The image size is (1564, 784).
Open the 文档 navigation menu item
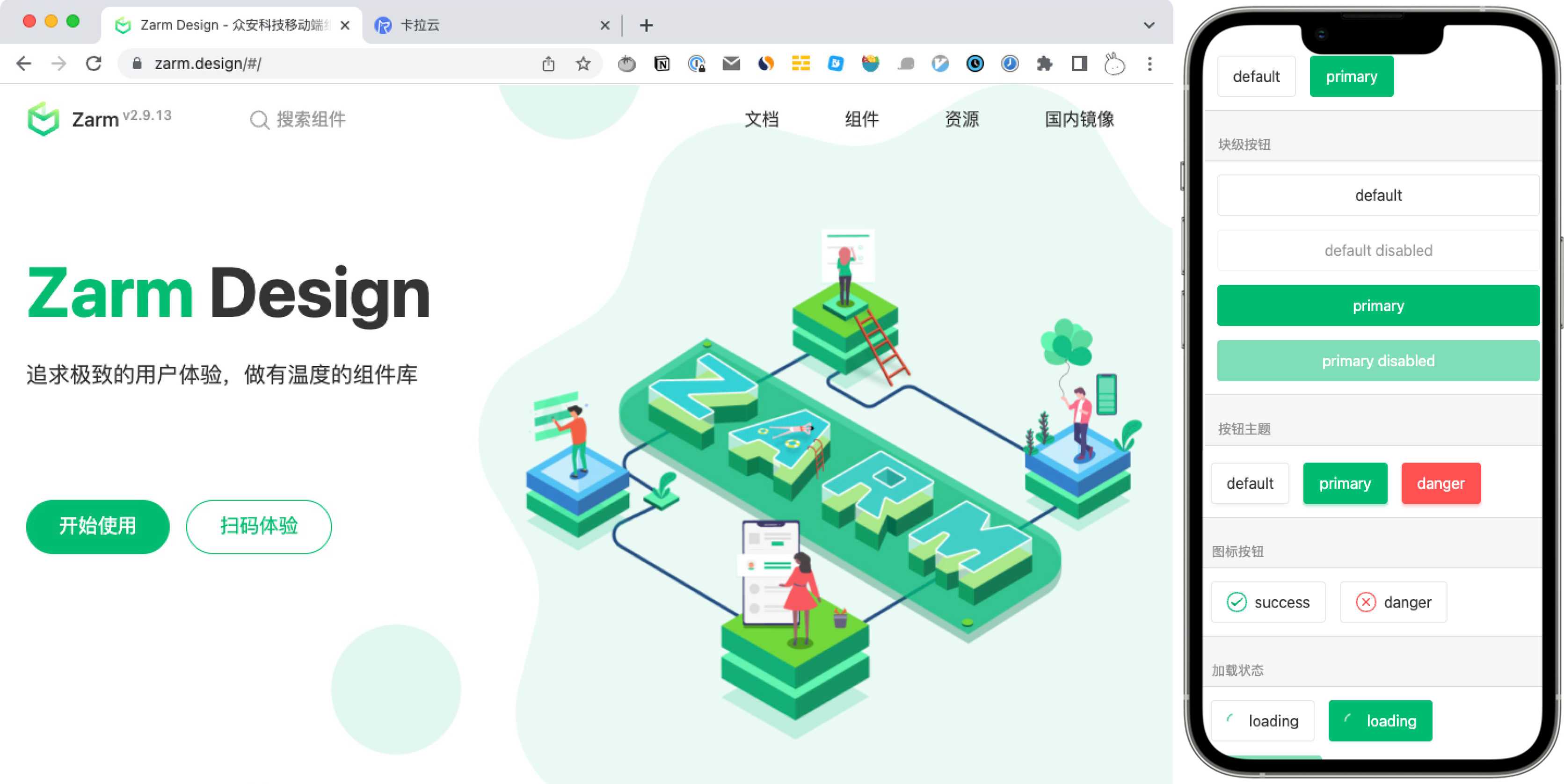761,119
